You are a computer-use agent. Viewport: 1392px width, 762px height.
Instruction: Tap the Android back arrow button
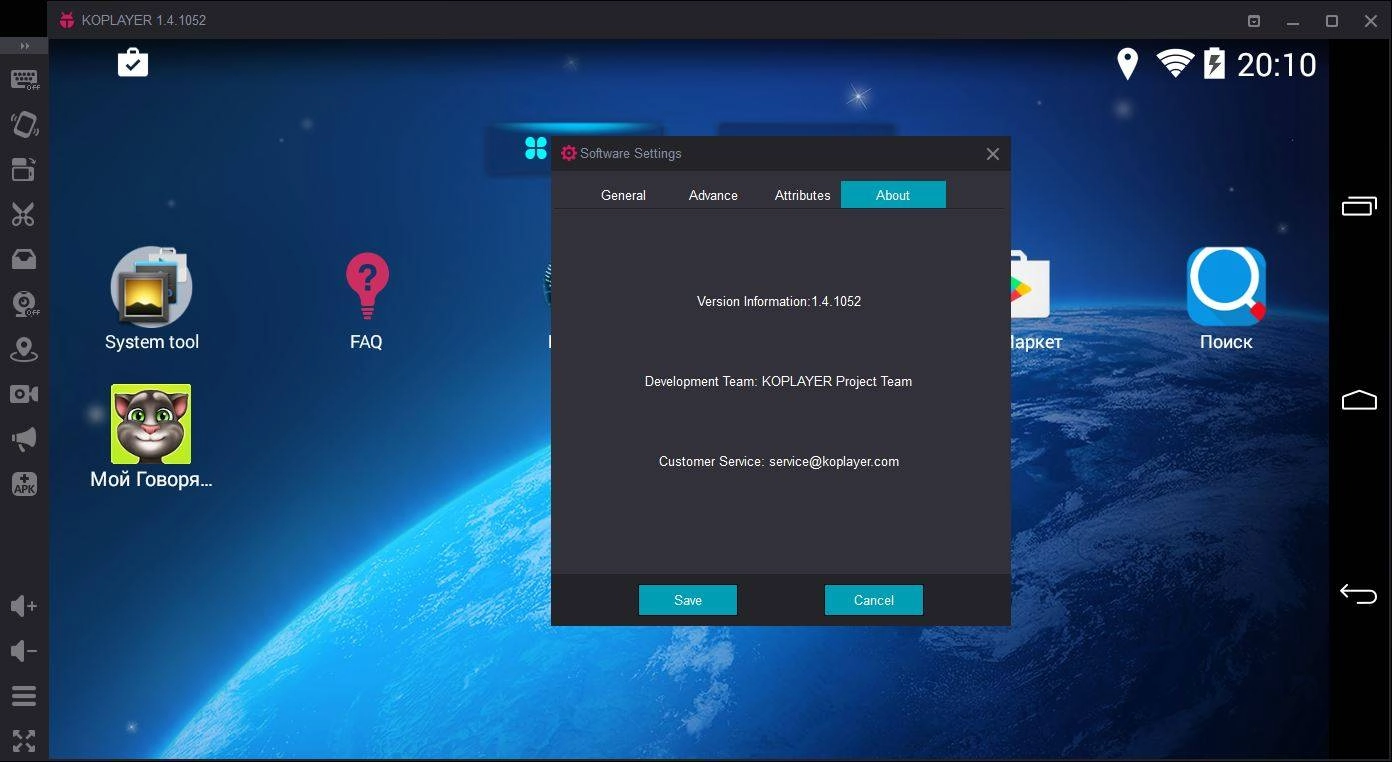(x=1359, y=594)
